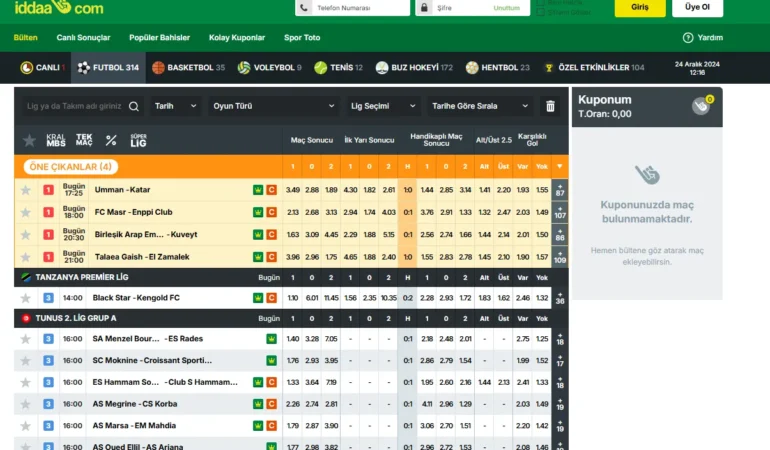Click the search magnifier icon in filter bar

click(134, 106)
